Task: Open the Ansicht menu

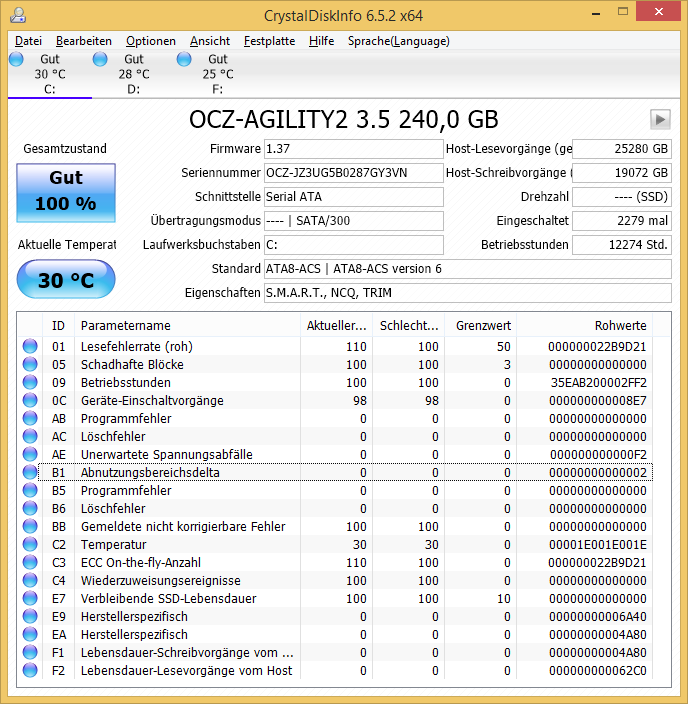Action: click(210, 41)
